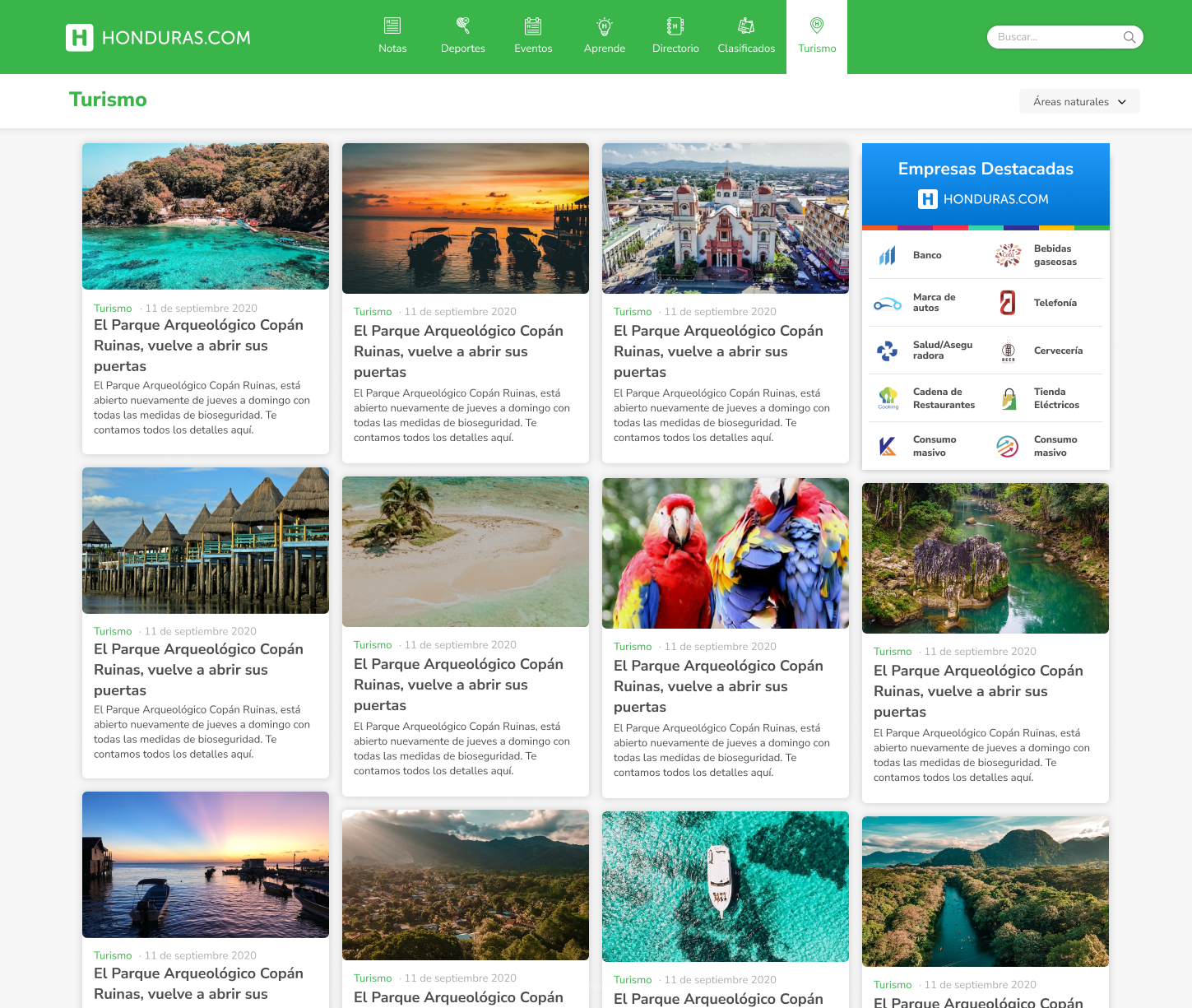Click Turismo category above the island photo article
The height and width of the screenshot is (1008, 1192).
113,309
